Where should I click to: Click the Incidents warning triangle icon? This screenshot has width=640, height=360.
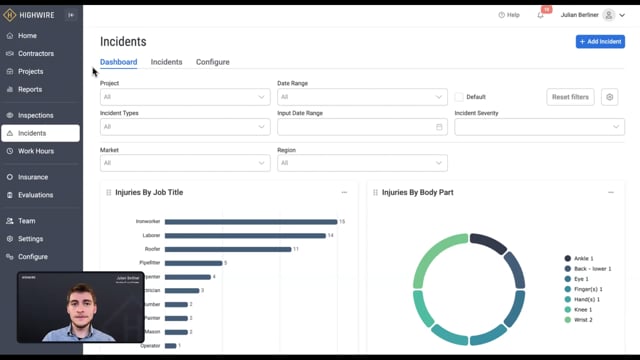(10, 133)
